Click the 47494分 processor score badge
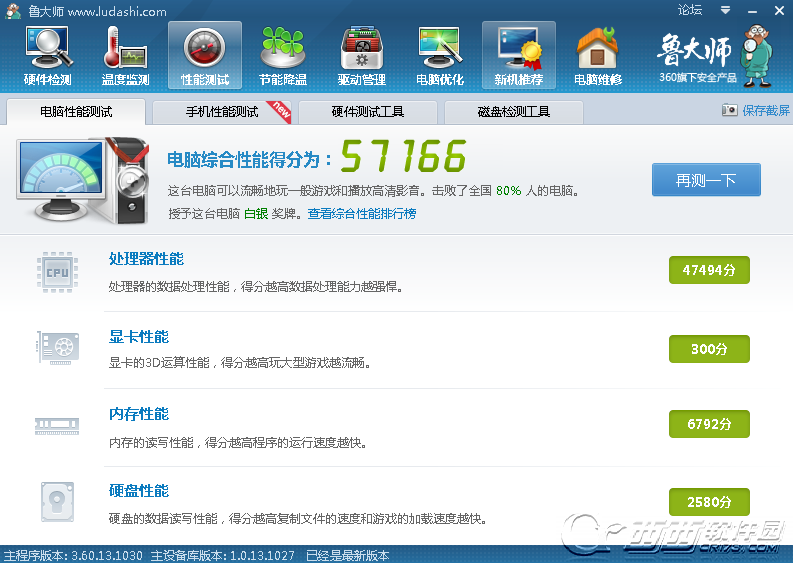793x563 pixels. [x=709, y=270]
